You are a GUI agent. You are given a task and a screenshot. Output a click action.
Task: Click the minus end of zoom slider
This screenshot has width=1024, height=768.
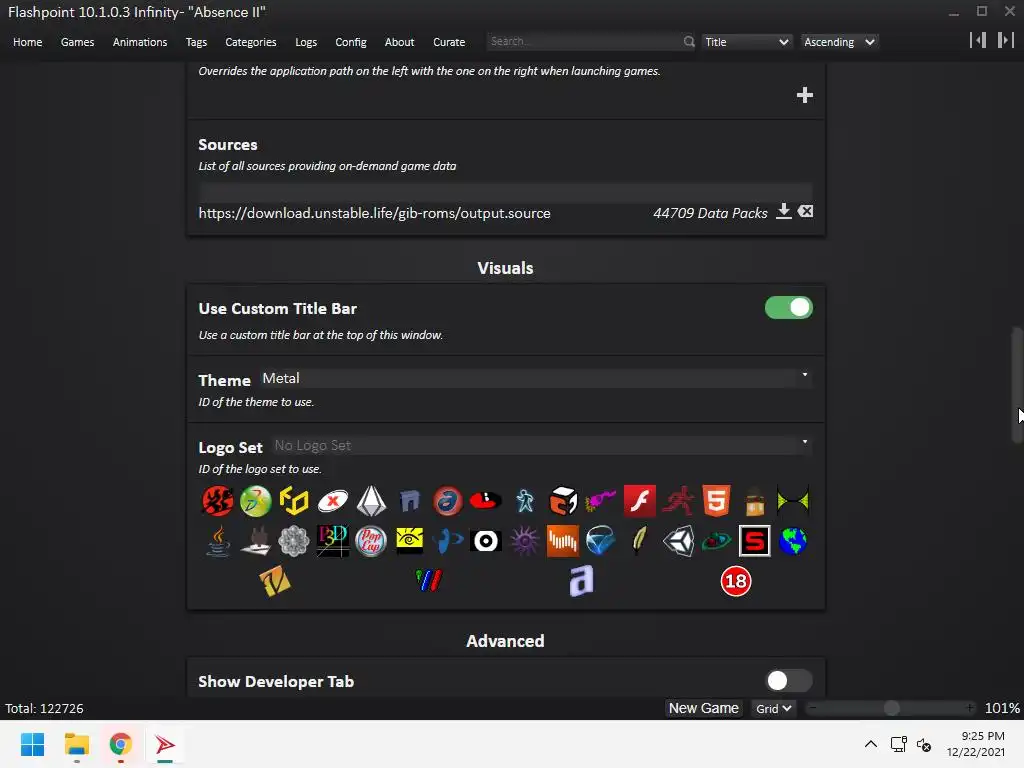[813, 708]
